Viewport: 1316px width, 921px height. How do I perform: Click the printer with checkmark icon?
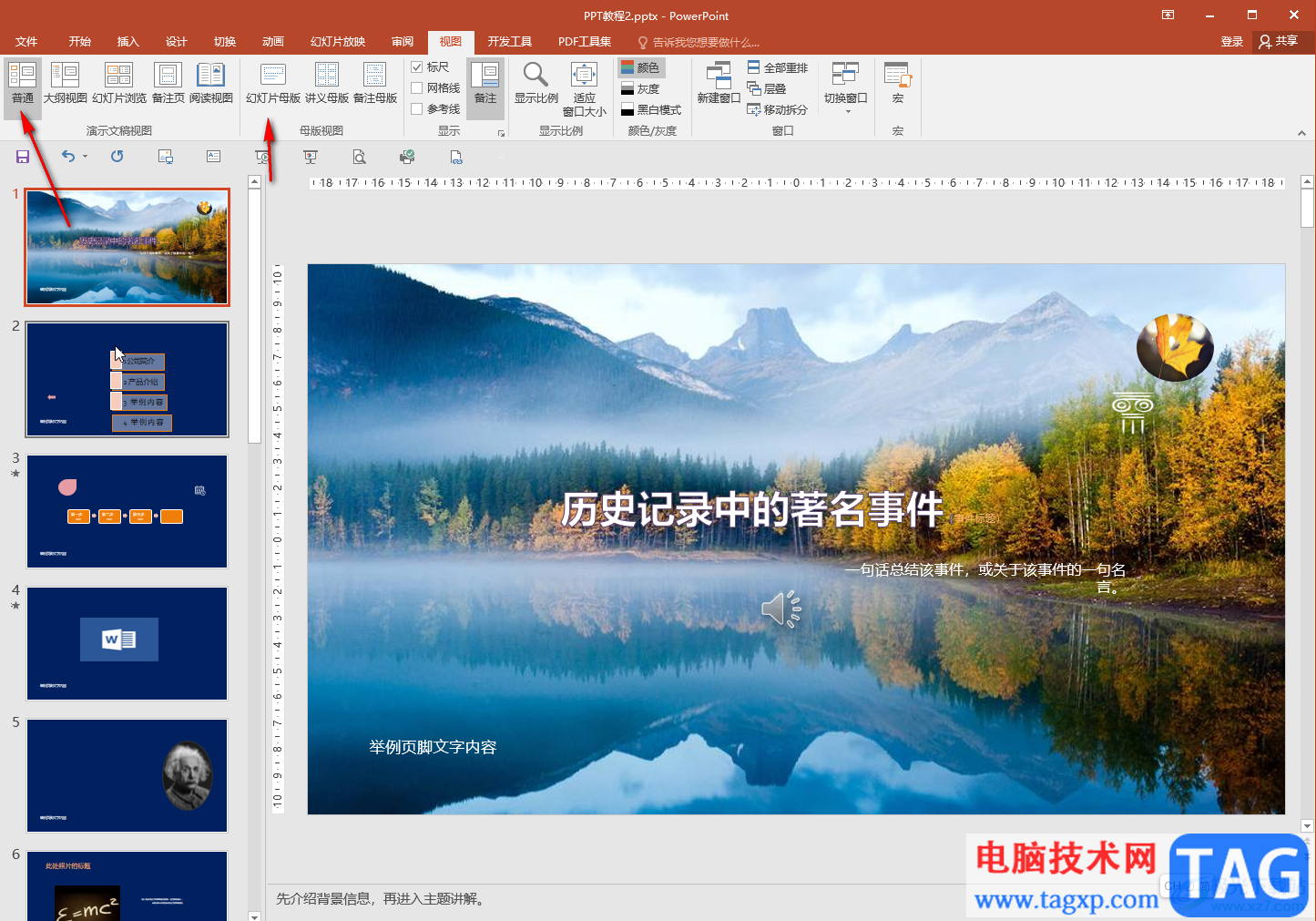(407, 157)
